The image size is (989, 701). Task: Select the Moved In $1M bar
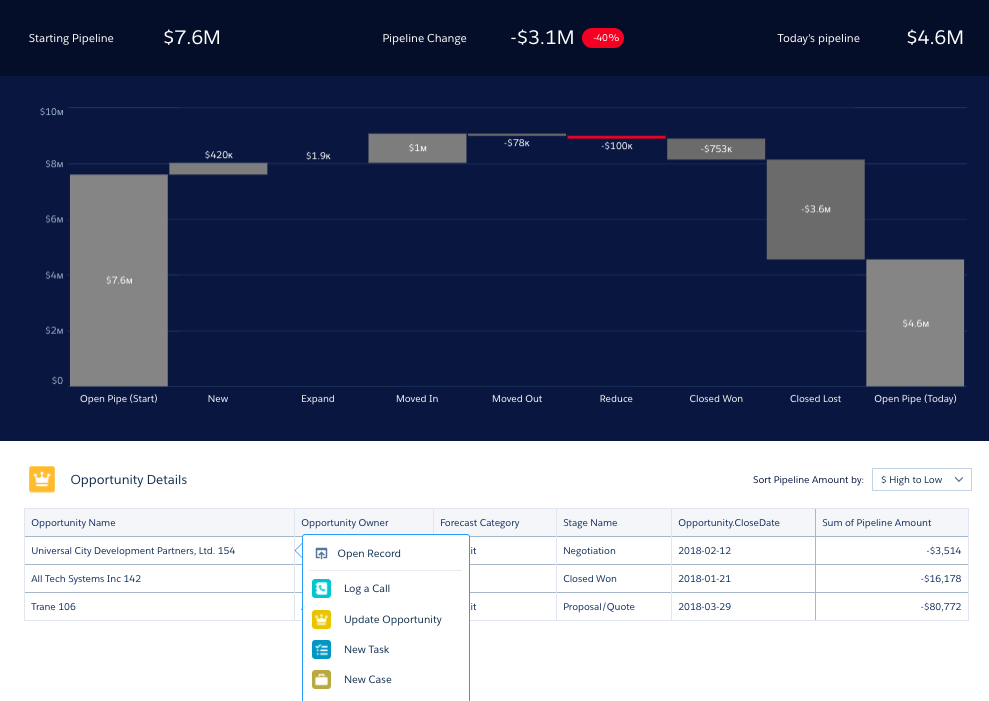coord(417,148)
